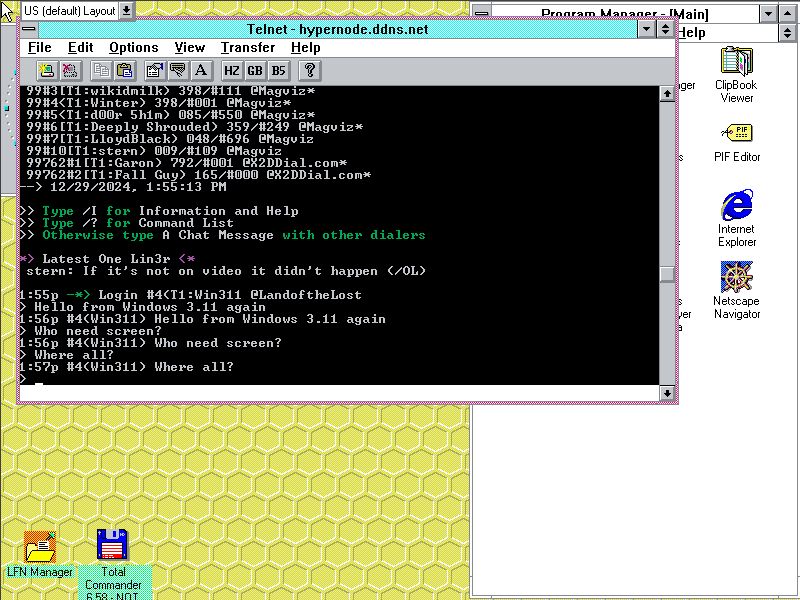Click the Copy toolbar icon
Image resolution: width=800 pixels, height=600 pixels.
pos(101,70)
